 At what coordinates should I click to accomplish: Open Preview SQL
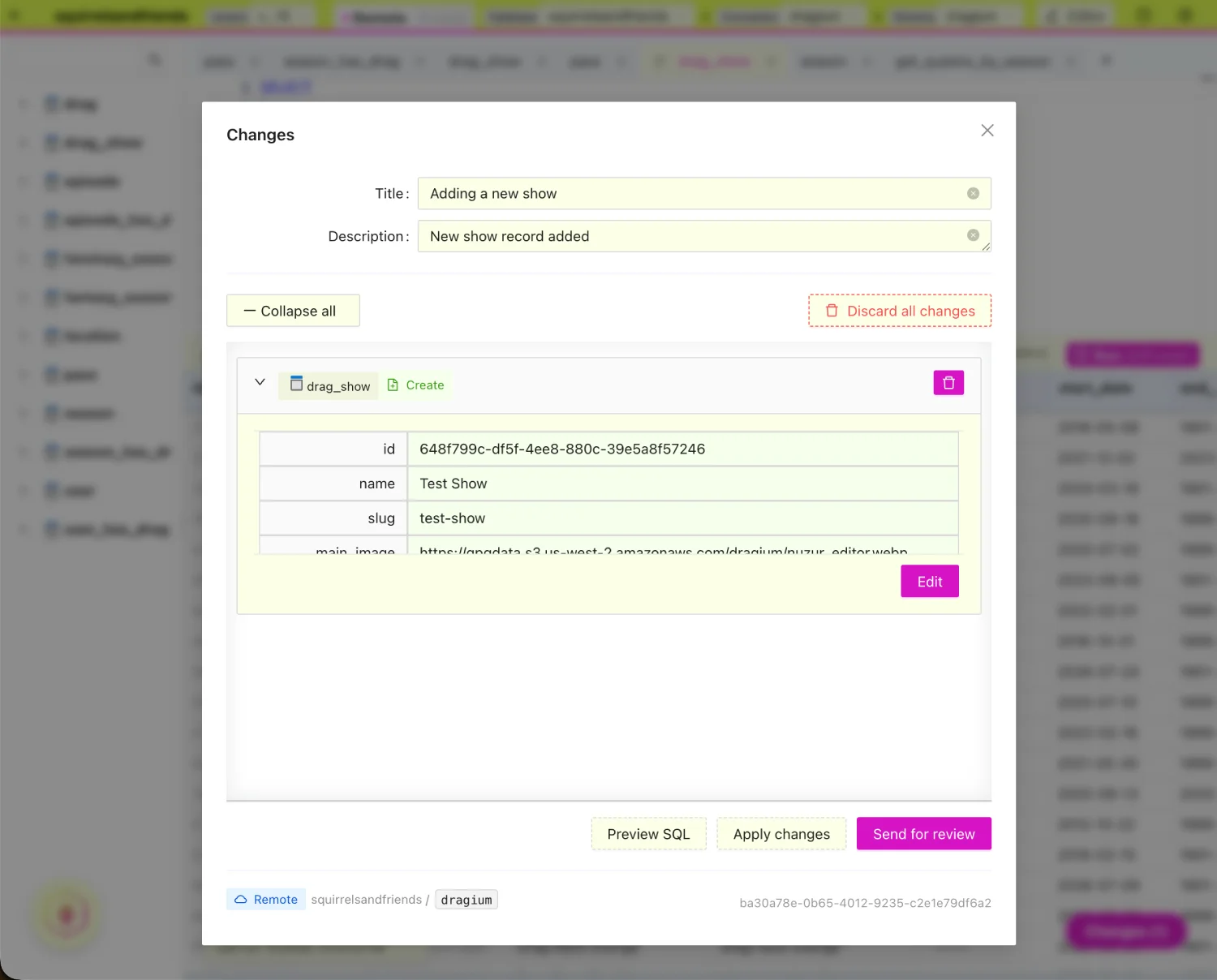pyautogui.click(x=648, y=834)
